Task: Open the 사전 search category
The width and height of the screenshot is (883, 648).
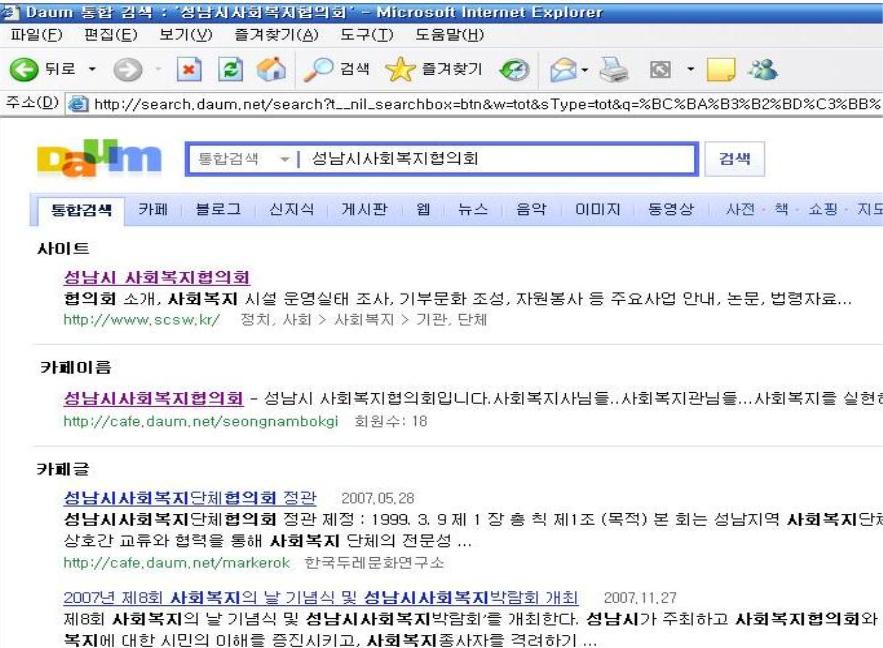Action: coord(740,209)
